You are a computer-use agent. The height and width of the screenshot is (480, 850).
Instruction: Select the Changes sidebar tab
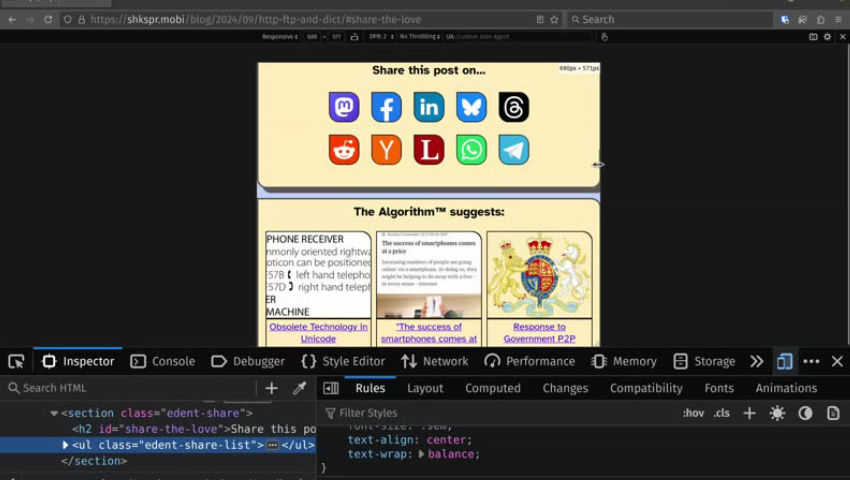[565, 388]
